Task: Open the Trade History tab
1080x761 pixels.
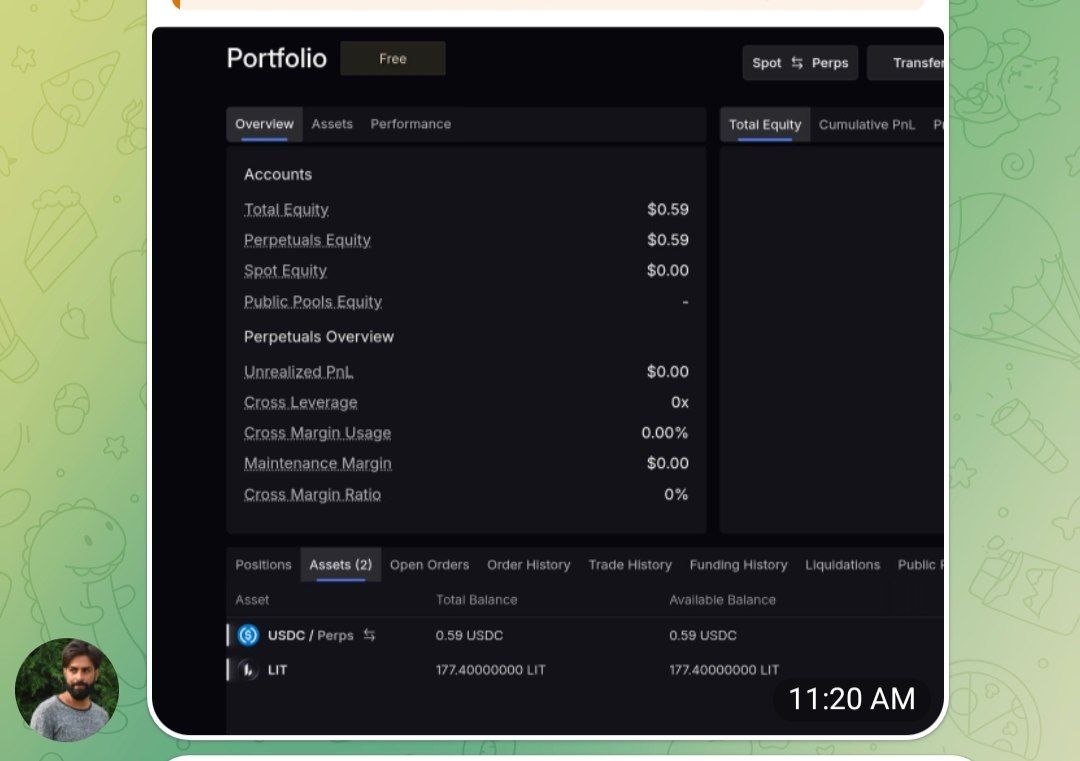Action: 630,565
